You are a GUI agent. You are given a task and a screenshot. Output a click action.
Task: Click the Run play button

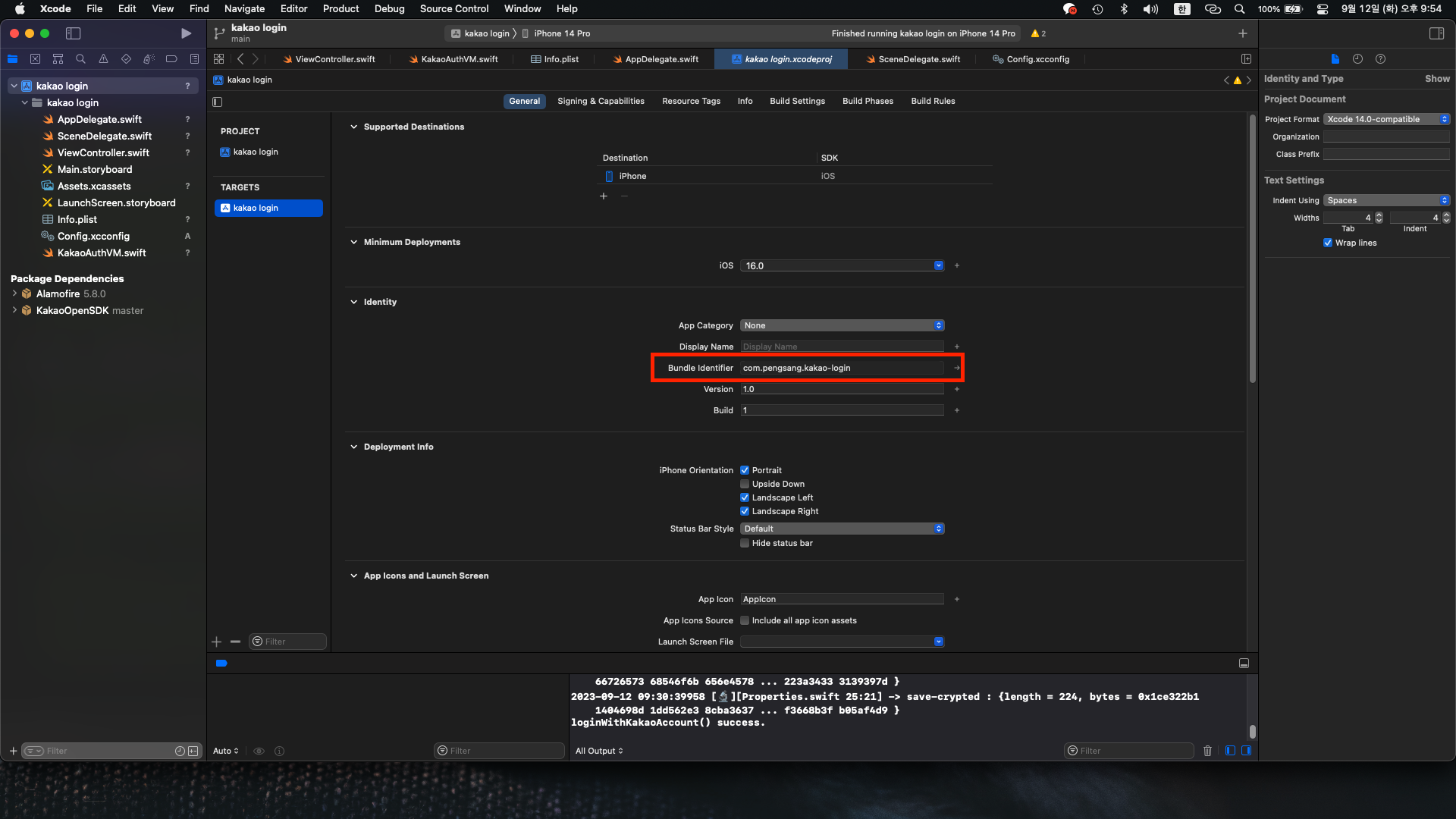[186, 33]
